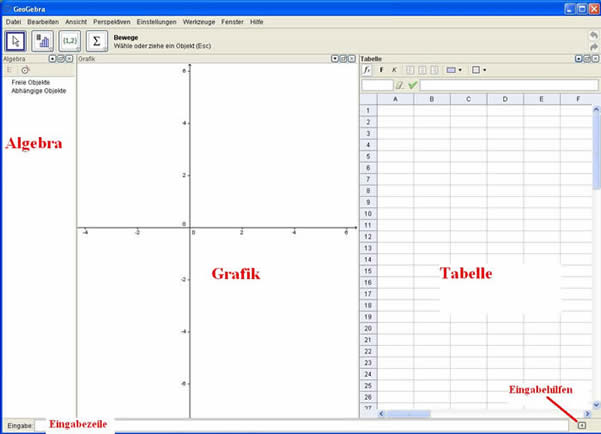Select the Sigma sum tool

point(97,41)
